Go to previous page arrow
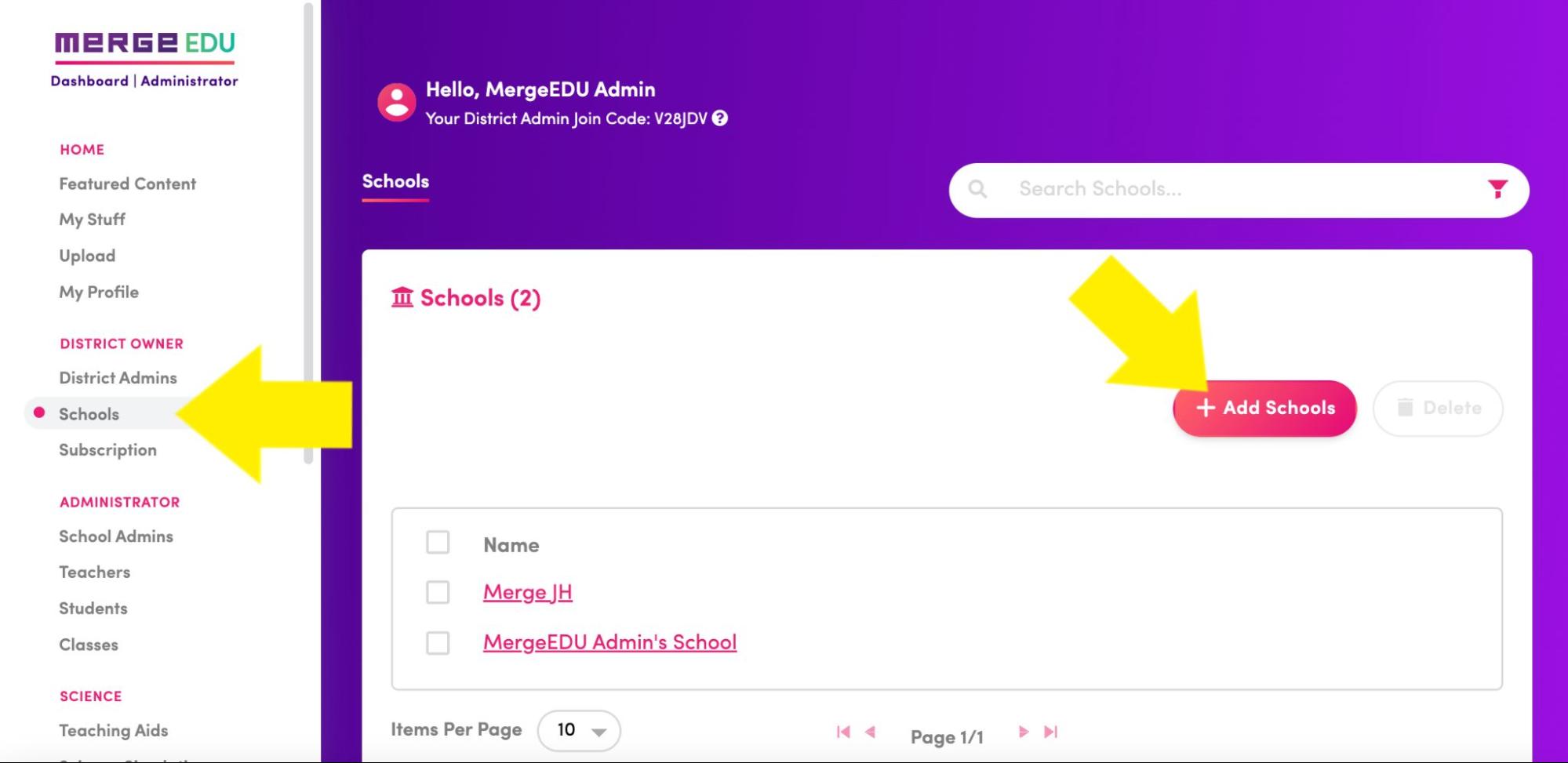This screenshot has width=1568, height=763. pos(870,732)
